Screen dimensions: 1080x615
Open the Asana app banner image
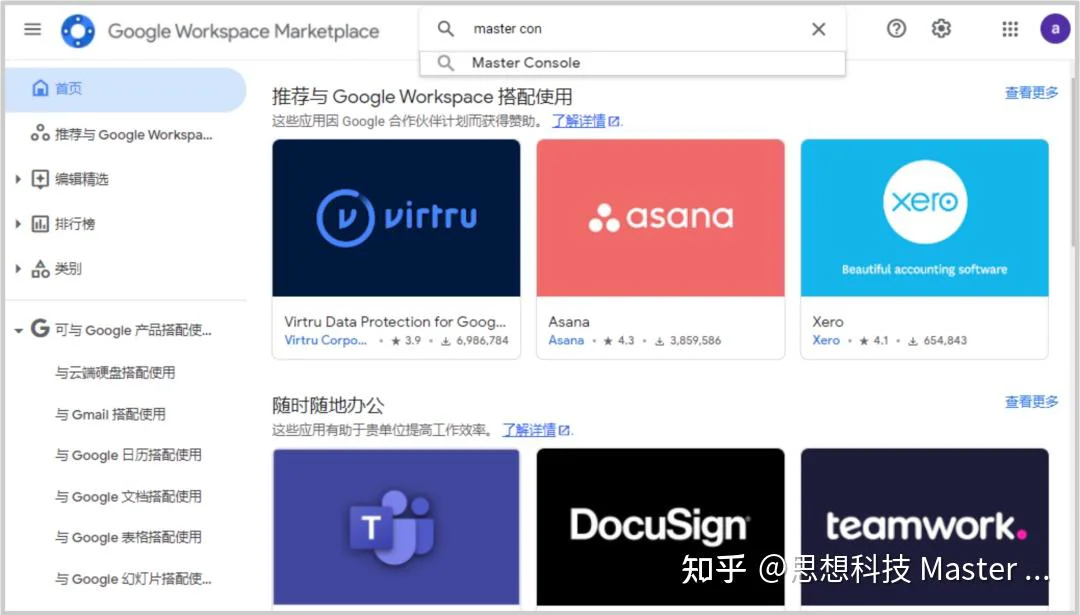click(661, 218)
